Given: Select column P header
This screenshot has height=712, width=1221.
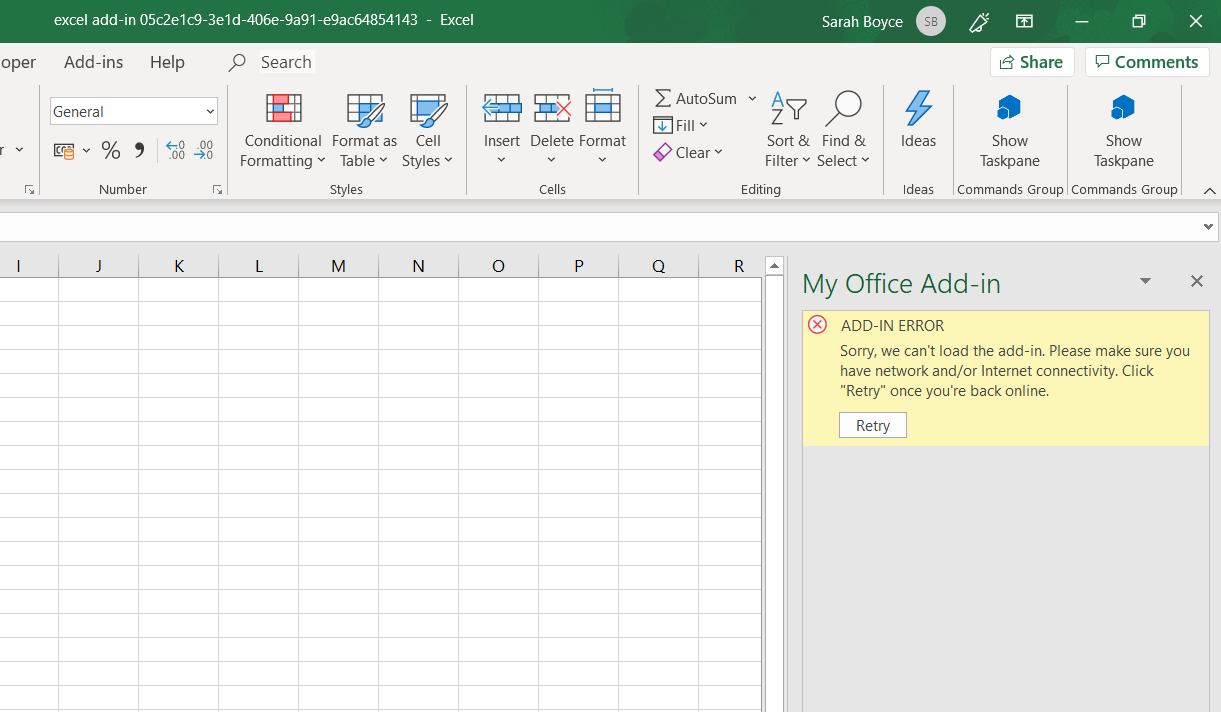Looking at the screenshot, I should pyautogui.click(x=578, y=265).
